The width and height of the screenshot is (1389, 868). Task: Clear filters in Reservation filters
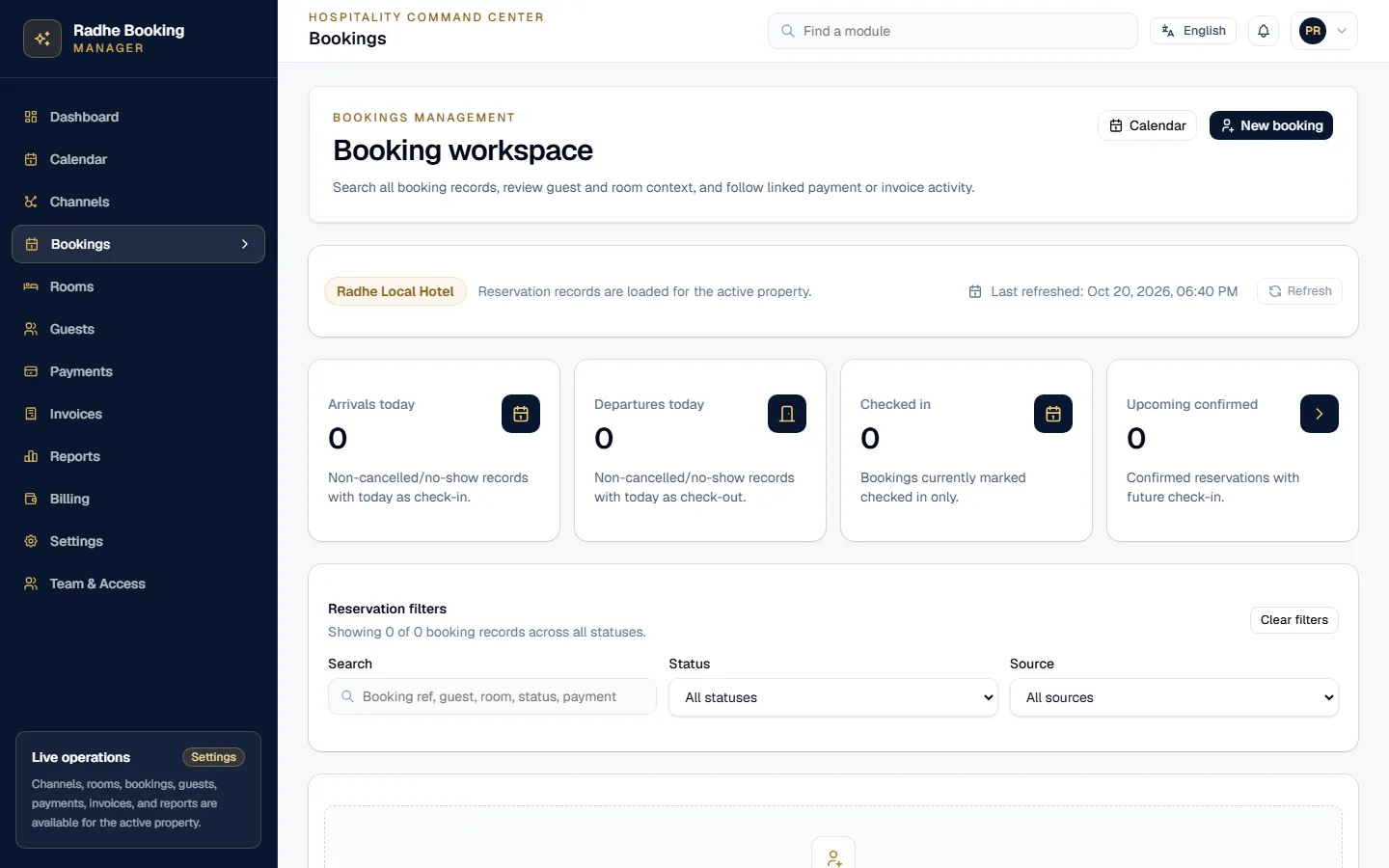point(1294,620)
